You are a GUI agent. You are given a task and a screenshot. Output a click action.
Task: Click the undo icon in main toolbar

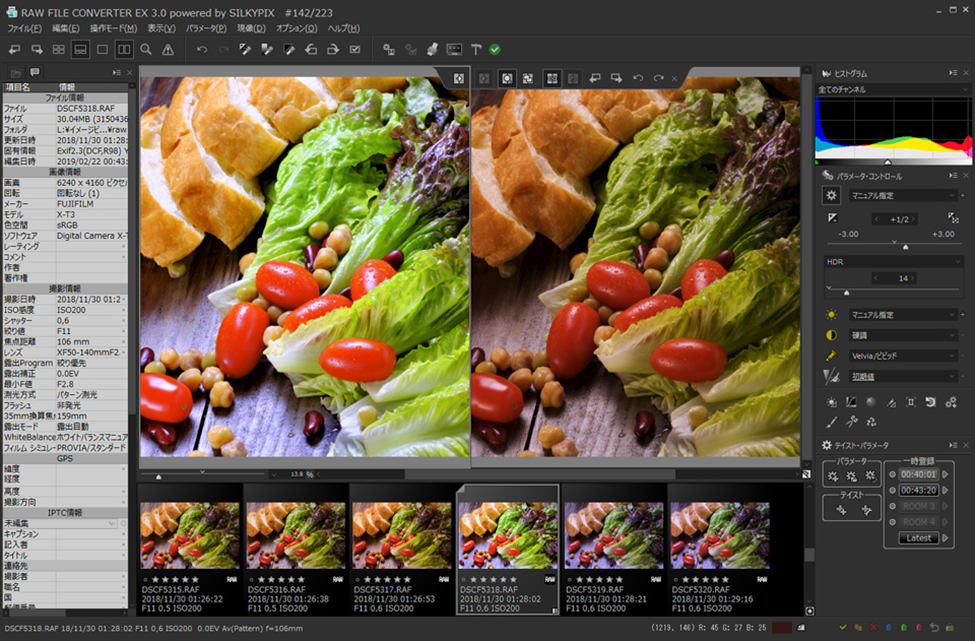[201, 50]
